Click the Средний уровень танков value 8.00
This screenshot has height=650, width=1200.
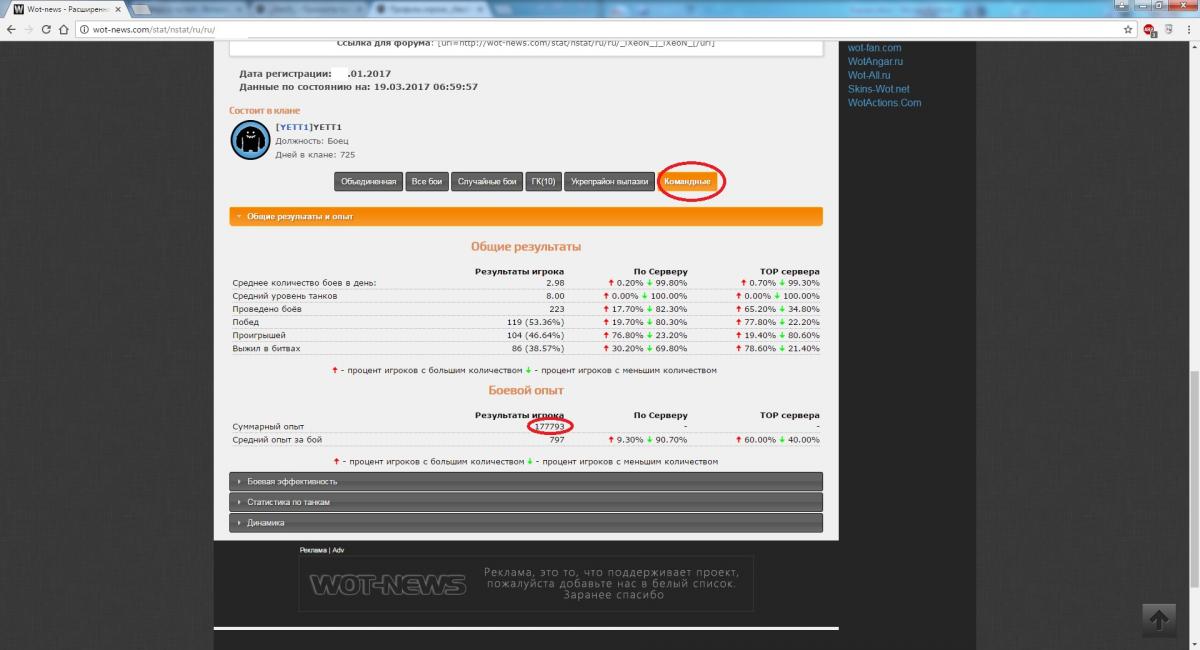[x=555, y=297]
